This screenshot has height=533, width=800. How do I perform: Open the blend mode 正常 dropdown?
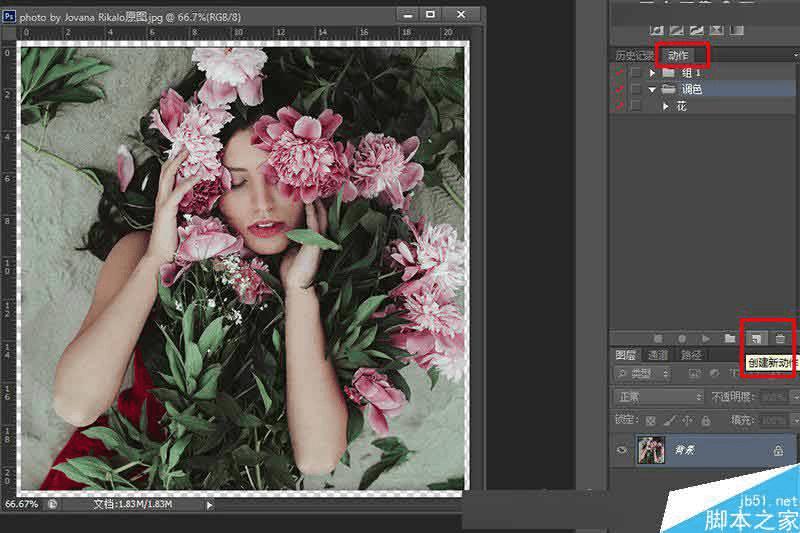coord(655,397)
